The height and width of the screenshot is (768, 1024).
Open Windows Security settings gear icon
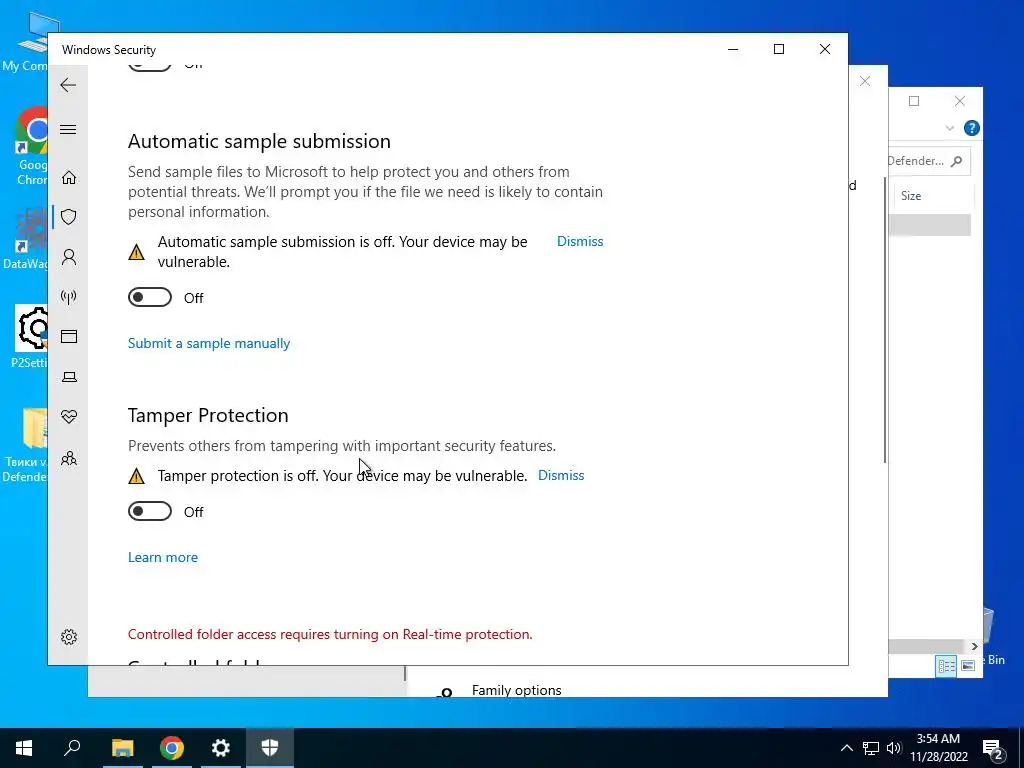(x=69, y=637)
